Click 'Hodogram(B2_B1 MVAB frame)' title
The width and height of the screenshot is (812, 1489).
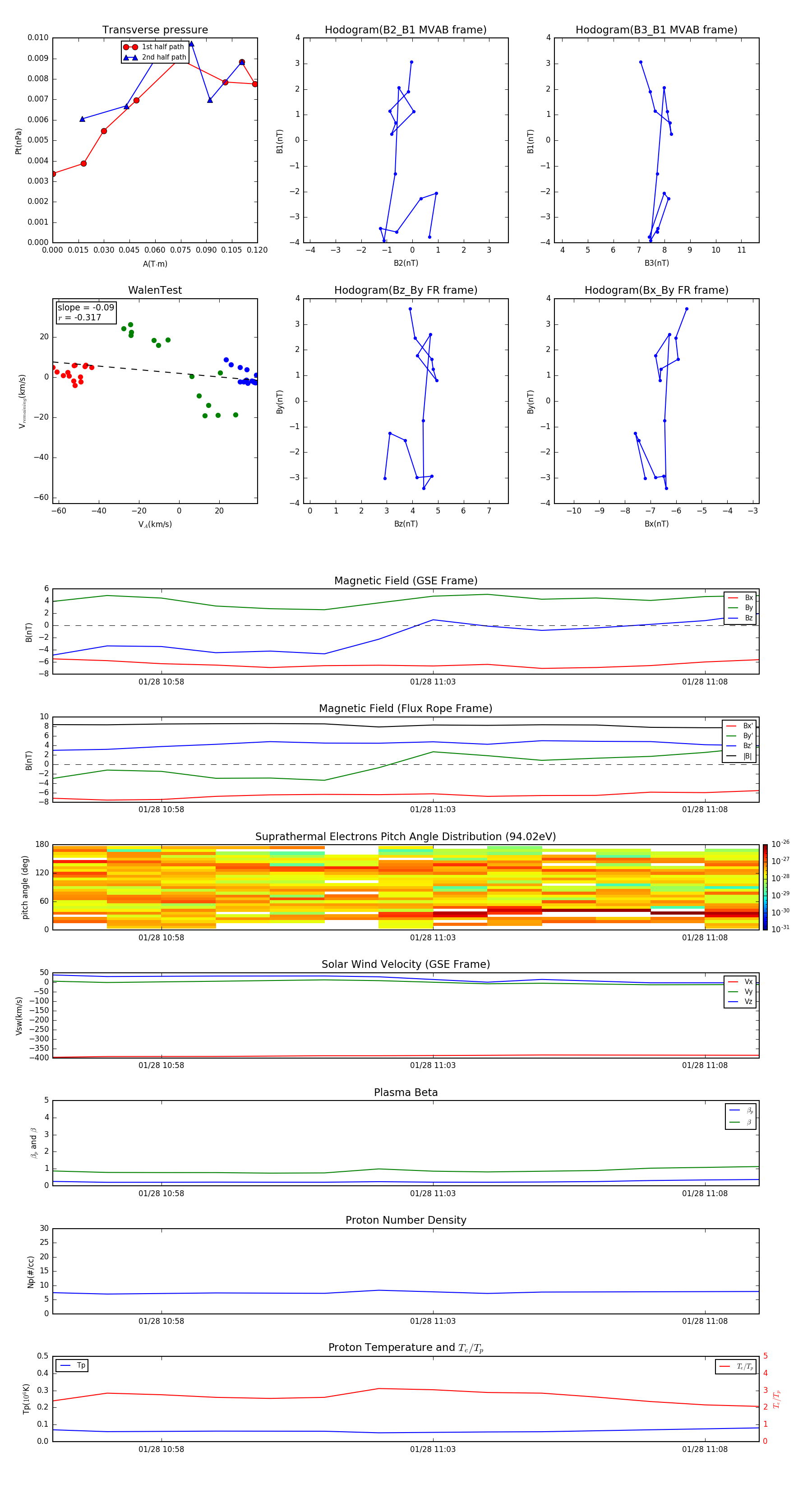[406, 30]
